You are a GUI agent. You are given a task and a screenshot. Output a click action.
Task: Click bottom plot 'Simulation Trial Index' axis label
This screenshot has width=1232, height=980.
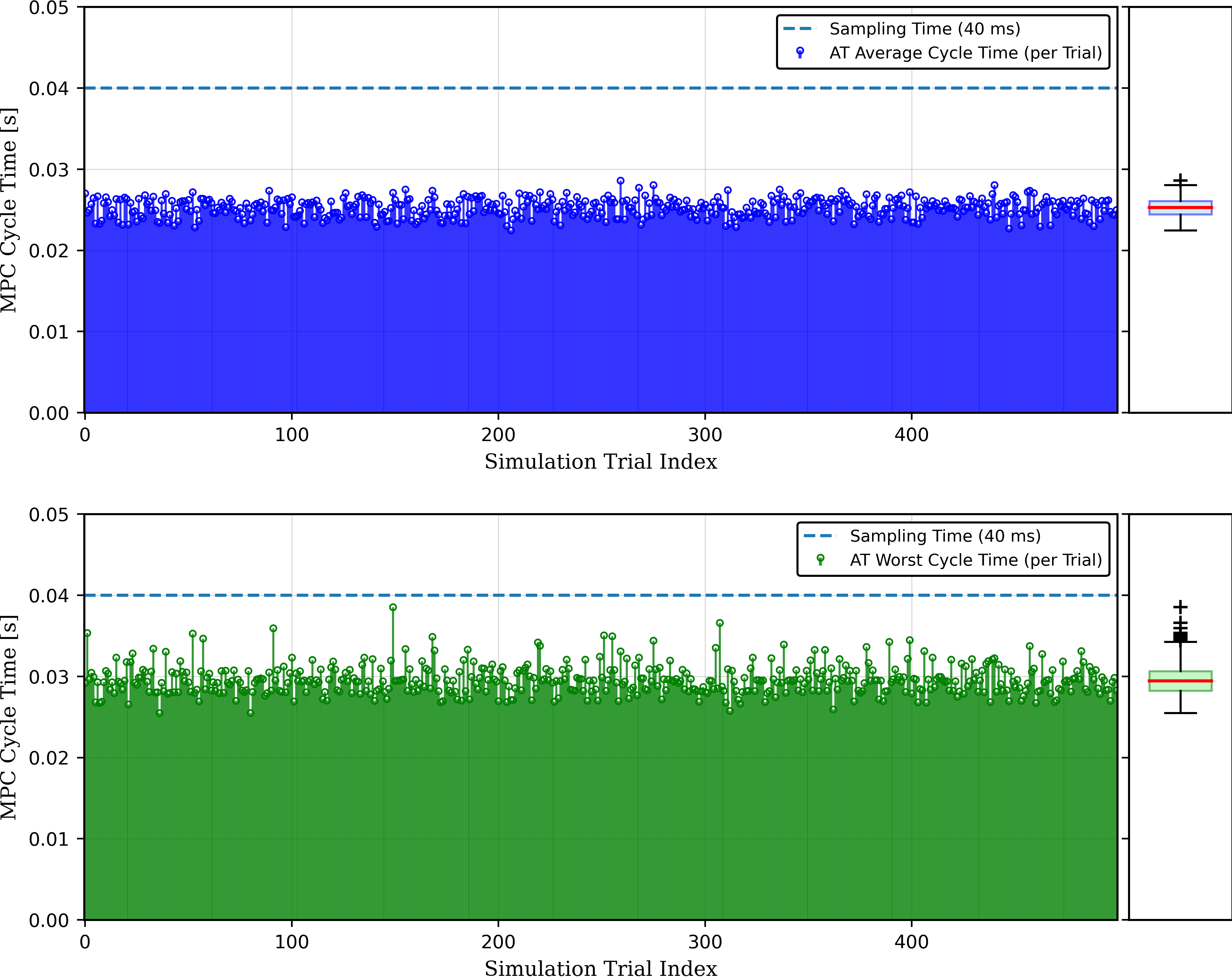(601, 968)
